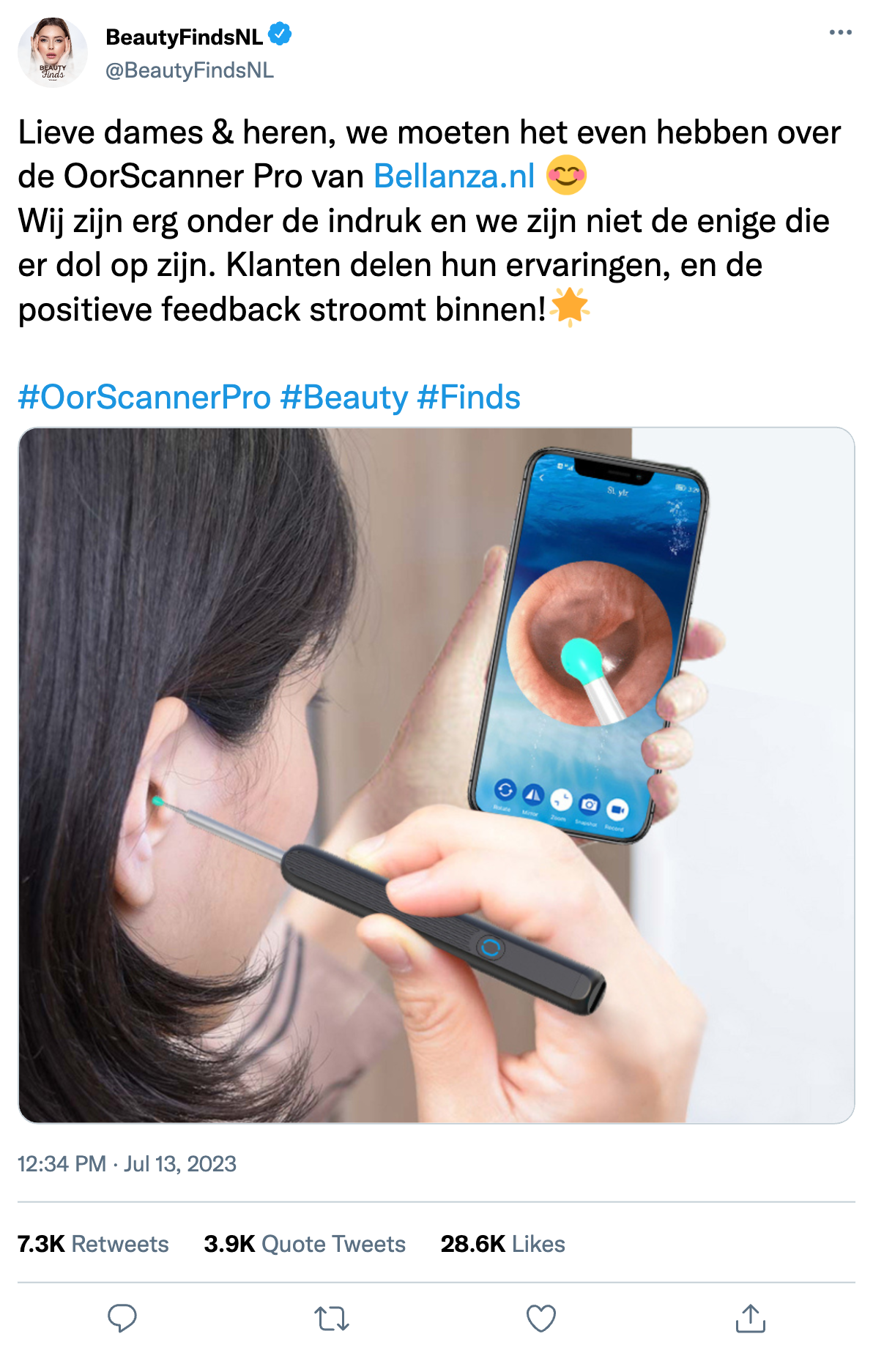873x1372 pixels.
Task: Click the smiling face emoji in tweet
Action: tap(566, 176)
